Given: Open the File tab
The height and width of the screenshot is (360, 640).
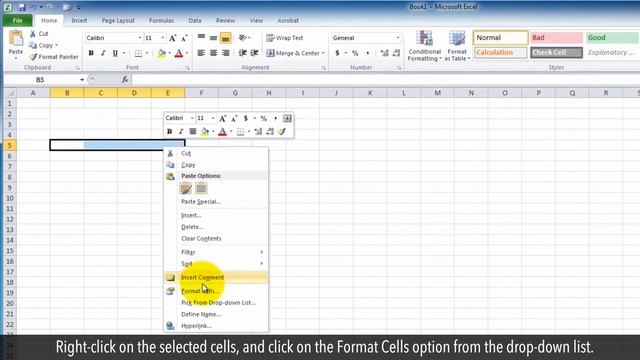Looking at the screenshot, I should 18,20.
